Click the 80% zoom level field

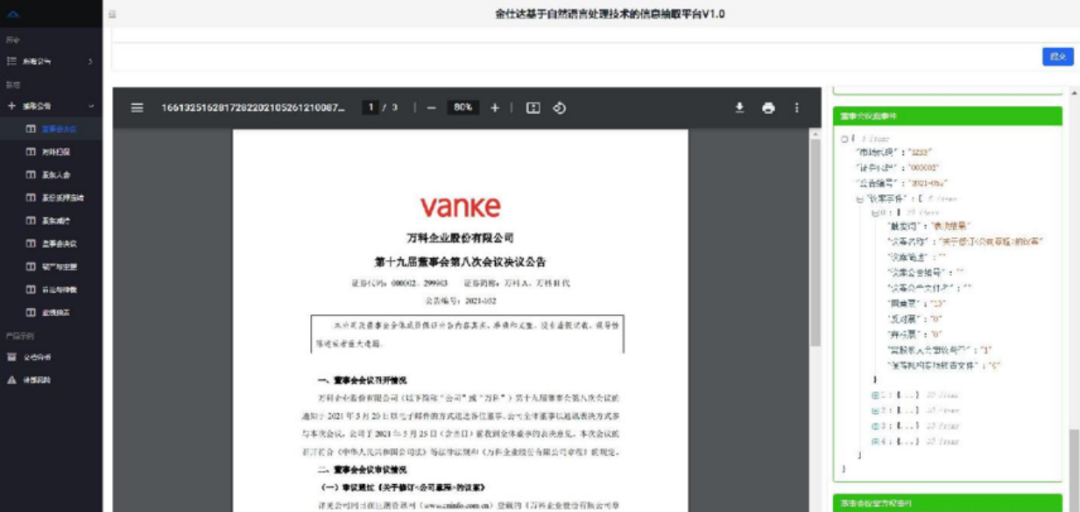[x=463, y=108]
